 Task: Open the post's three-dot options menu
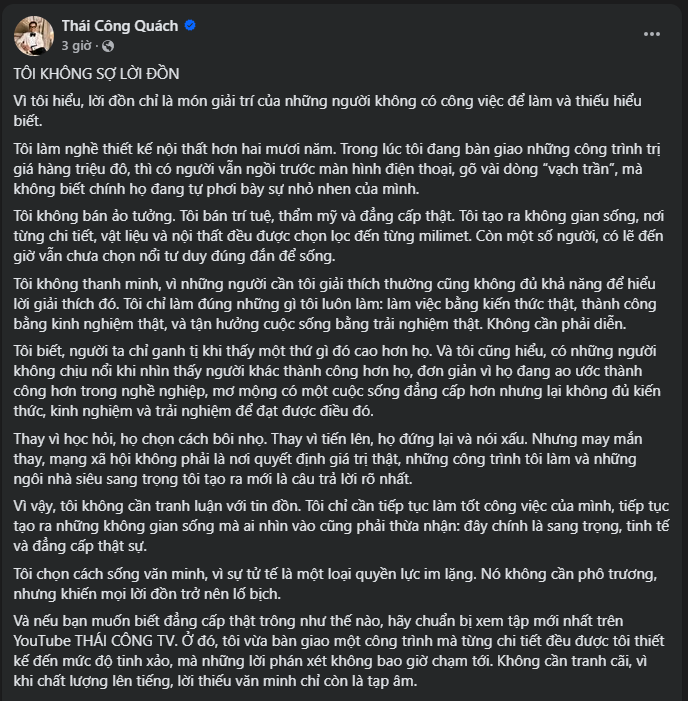(x=652, y=34)
